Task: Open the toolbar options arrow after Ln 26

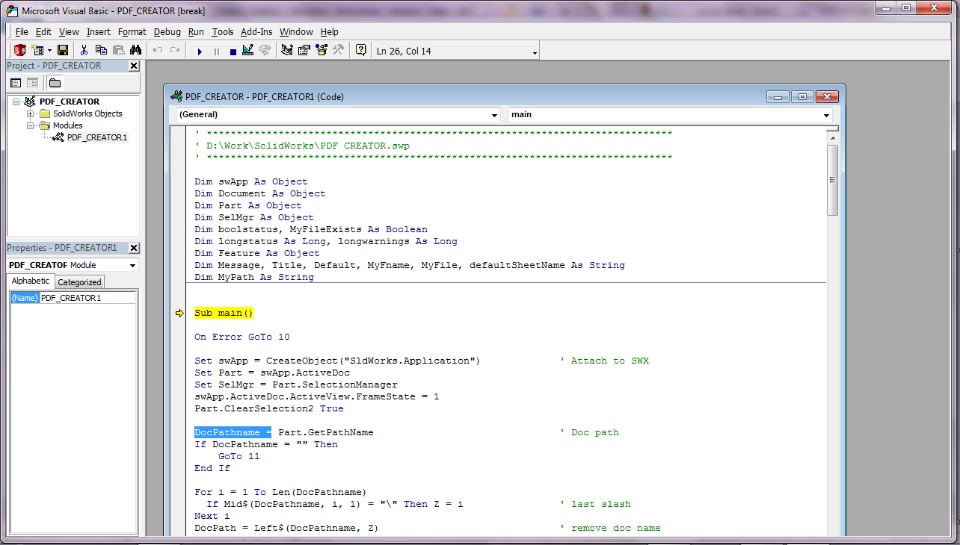Action: [534, 53]
